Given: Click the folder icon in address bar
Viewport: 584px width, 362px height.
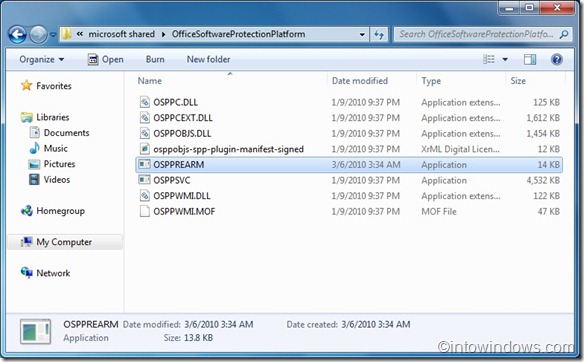Looking at the screenshot, I should click(66, 34).
